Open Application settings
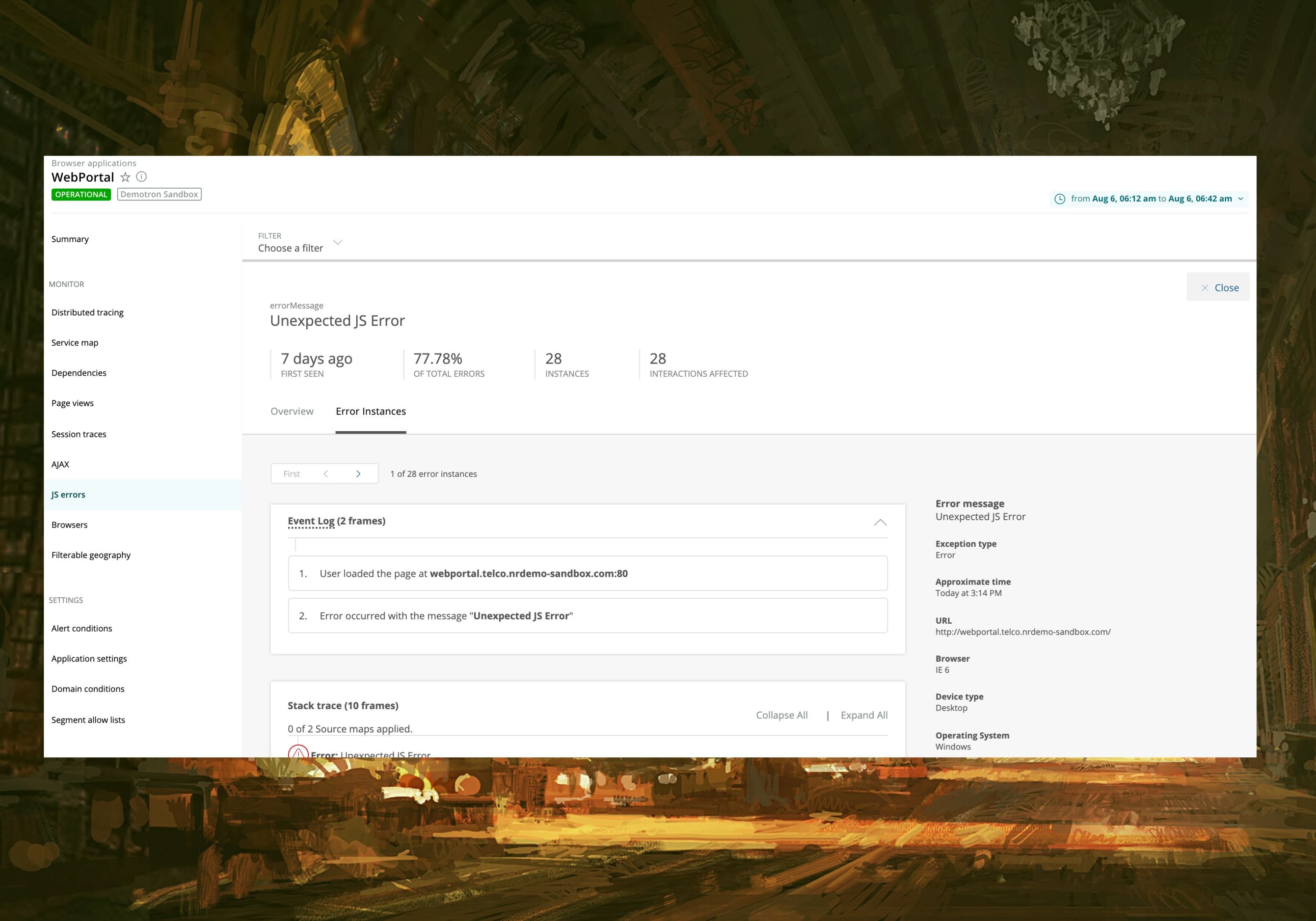1316x921 pixels. click(x=89, y=659)
